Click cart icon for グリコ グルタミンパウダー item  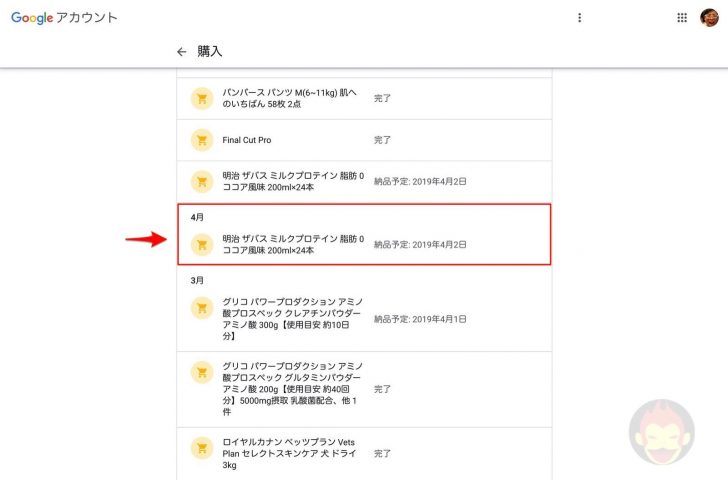pyautogui.click(x=202, y=372)
